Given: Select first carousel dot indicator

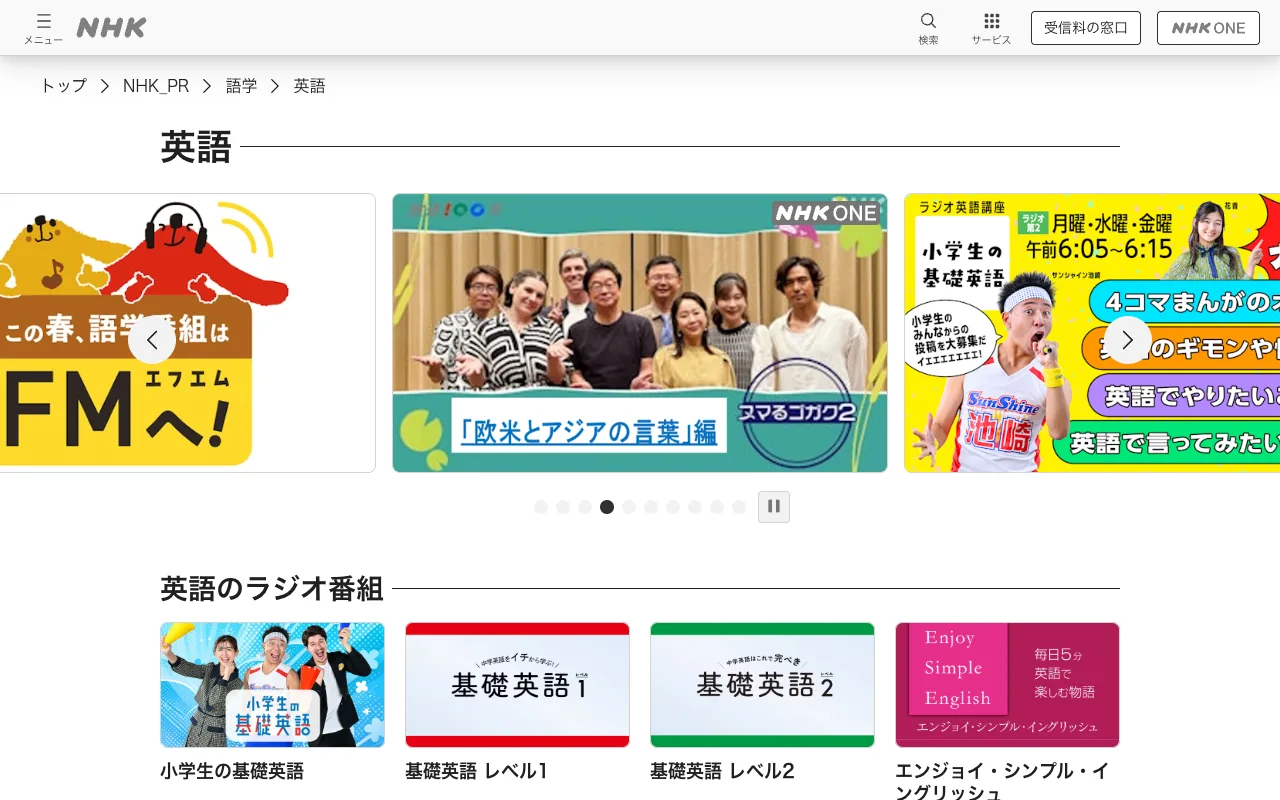Looking at the screenshot, I should click(x=541, y=507).
